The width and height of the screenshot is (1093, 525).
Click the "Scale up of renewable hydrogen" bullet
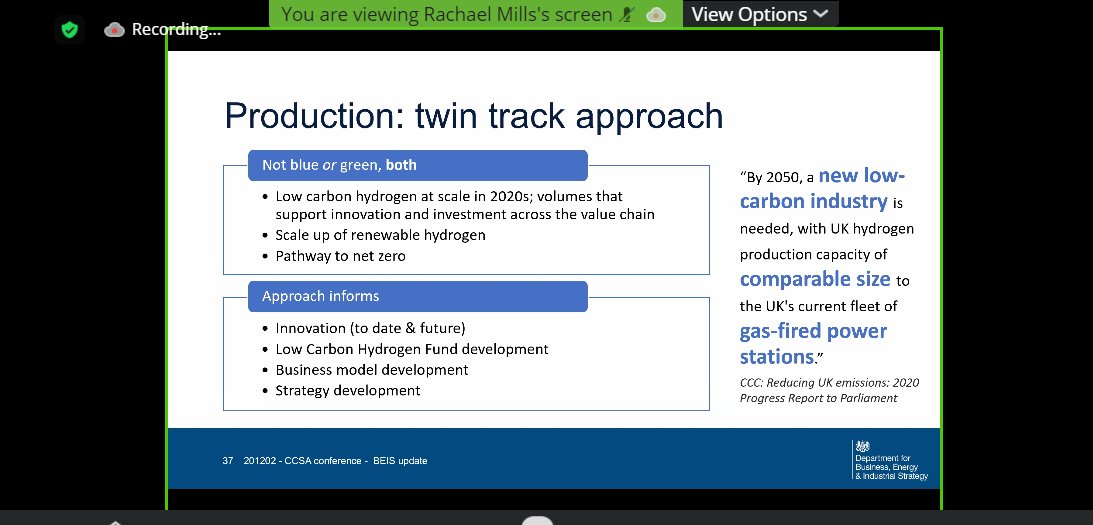[x=380, y=235]
